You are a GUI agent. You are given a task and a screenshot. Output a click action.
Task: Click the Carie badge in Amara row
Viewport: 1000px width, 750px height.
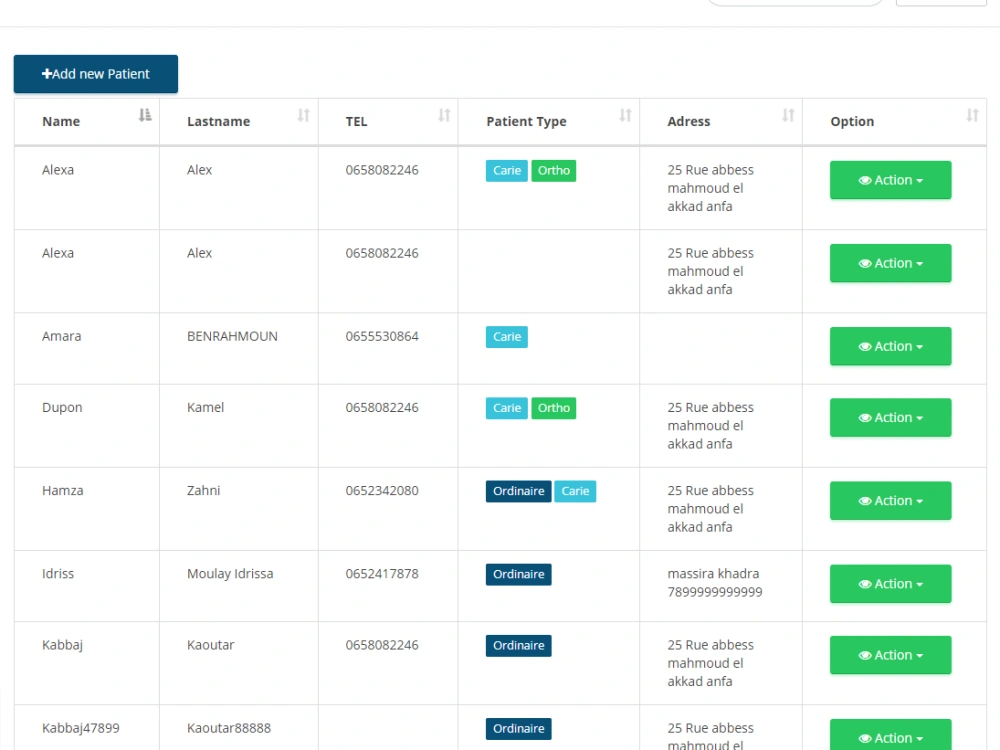click(x=506, y=337)
